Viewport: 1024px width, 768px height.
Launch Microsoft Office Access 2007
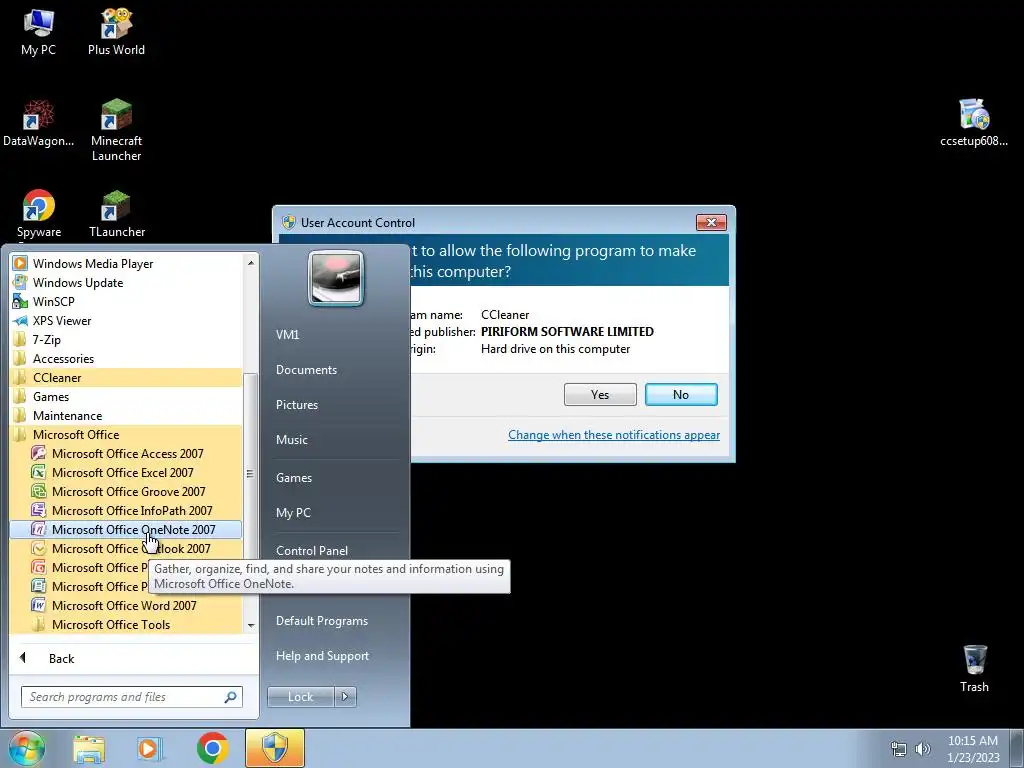coord(126,453)
